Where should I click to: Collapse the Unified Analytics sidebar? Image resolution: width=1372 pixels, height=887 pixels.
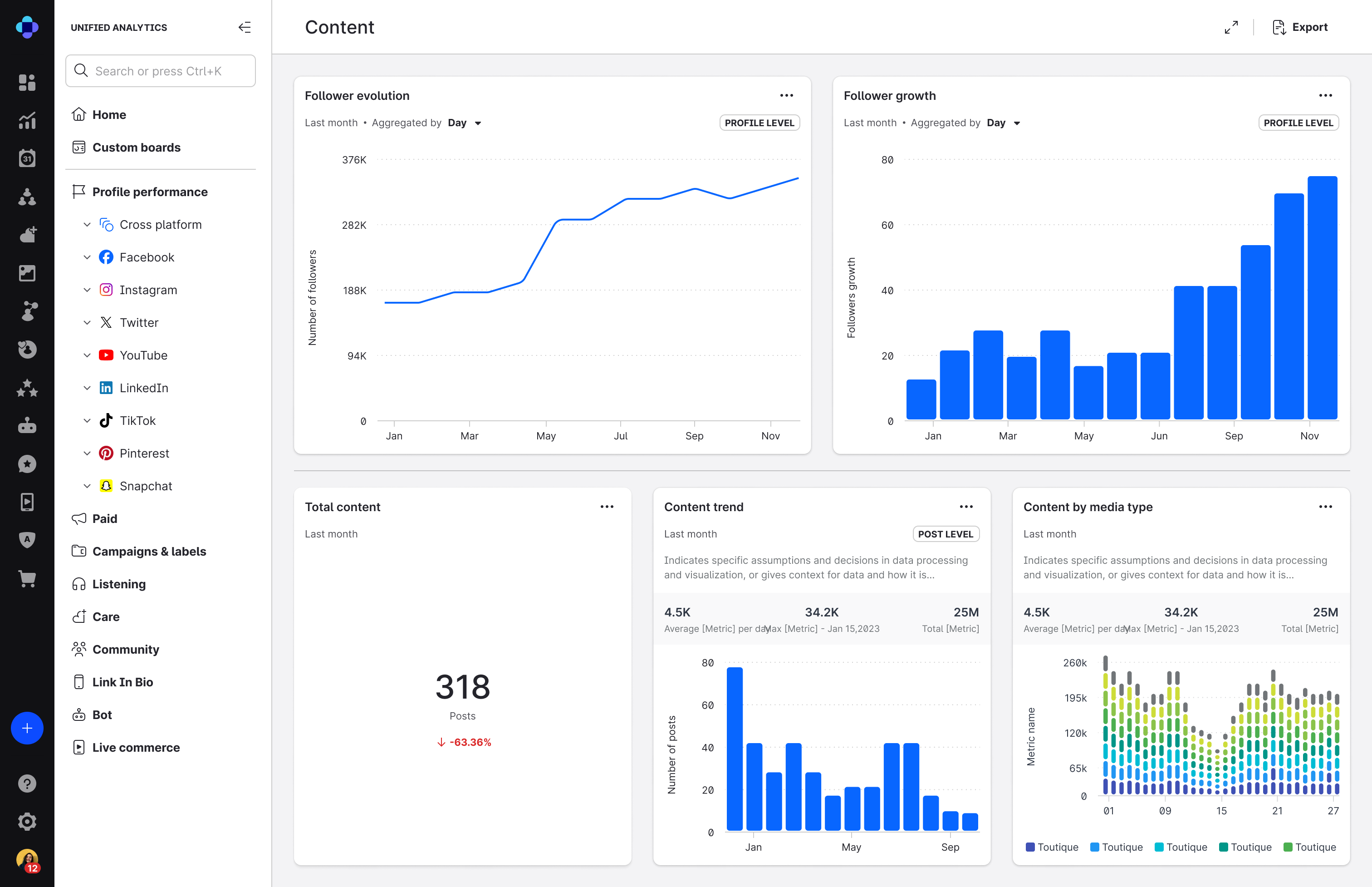[245, 27]
